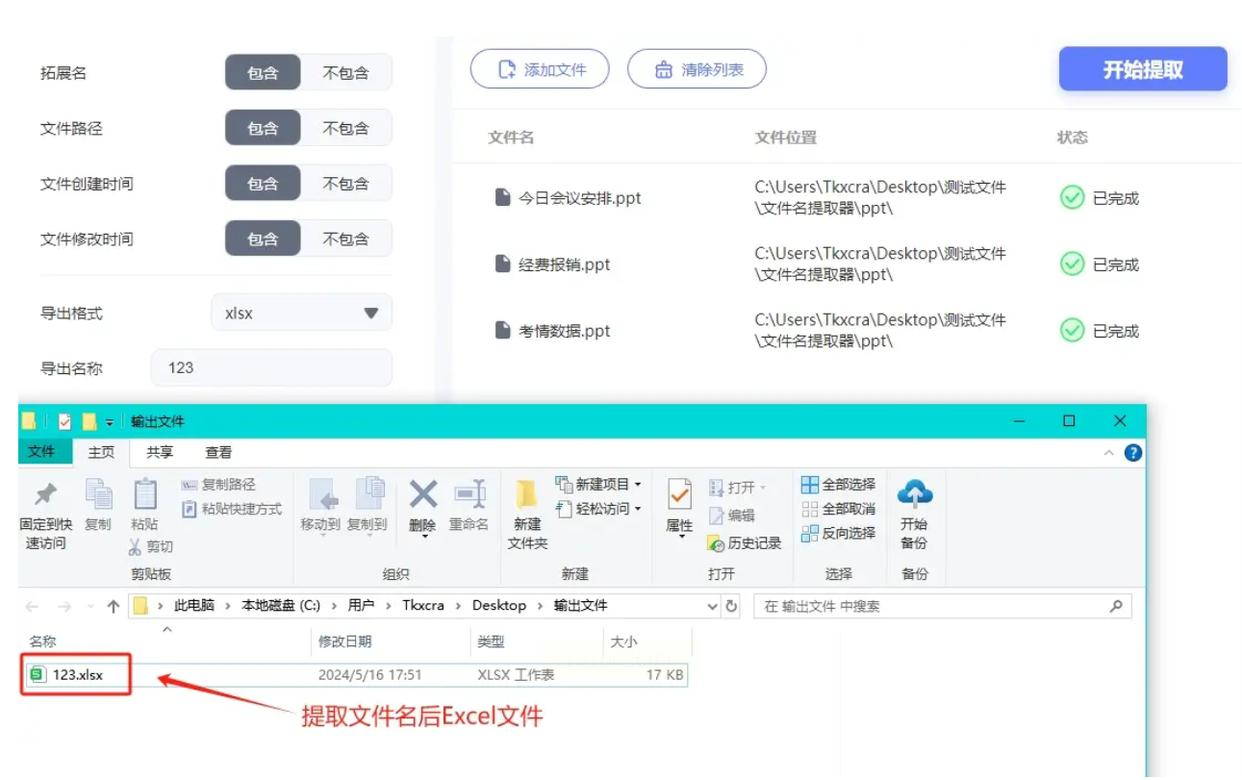Click 全部取消 in ribbon
This screenshot has width=1242, height=780.
click(x=838, y=509)
